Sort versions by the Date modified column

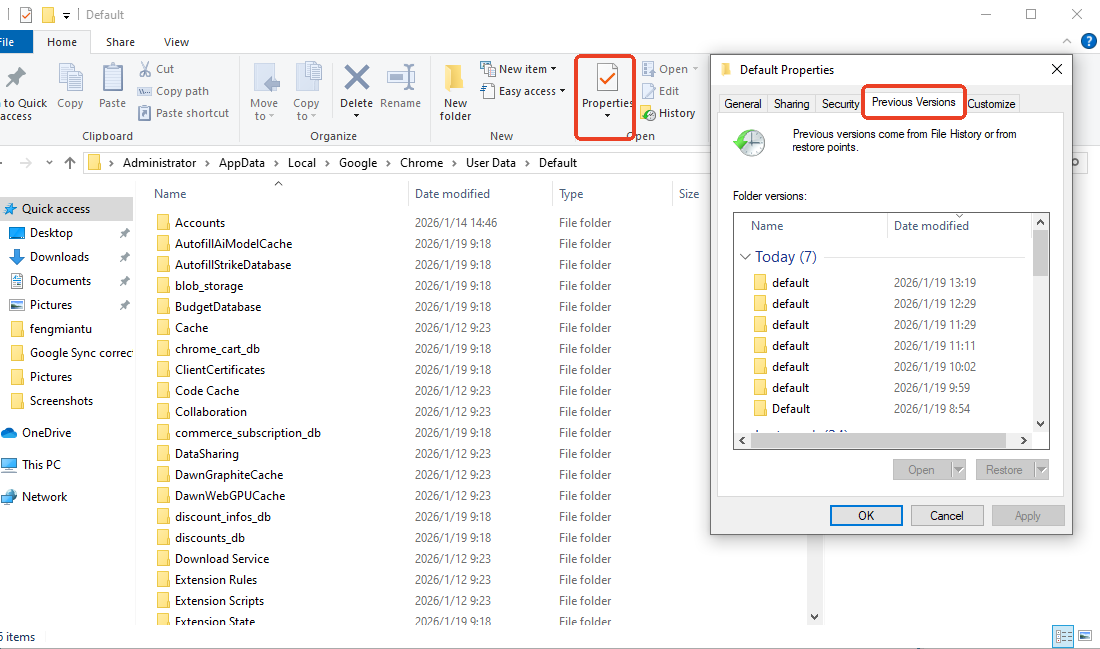click(931, 226)
